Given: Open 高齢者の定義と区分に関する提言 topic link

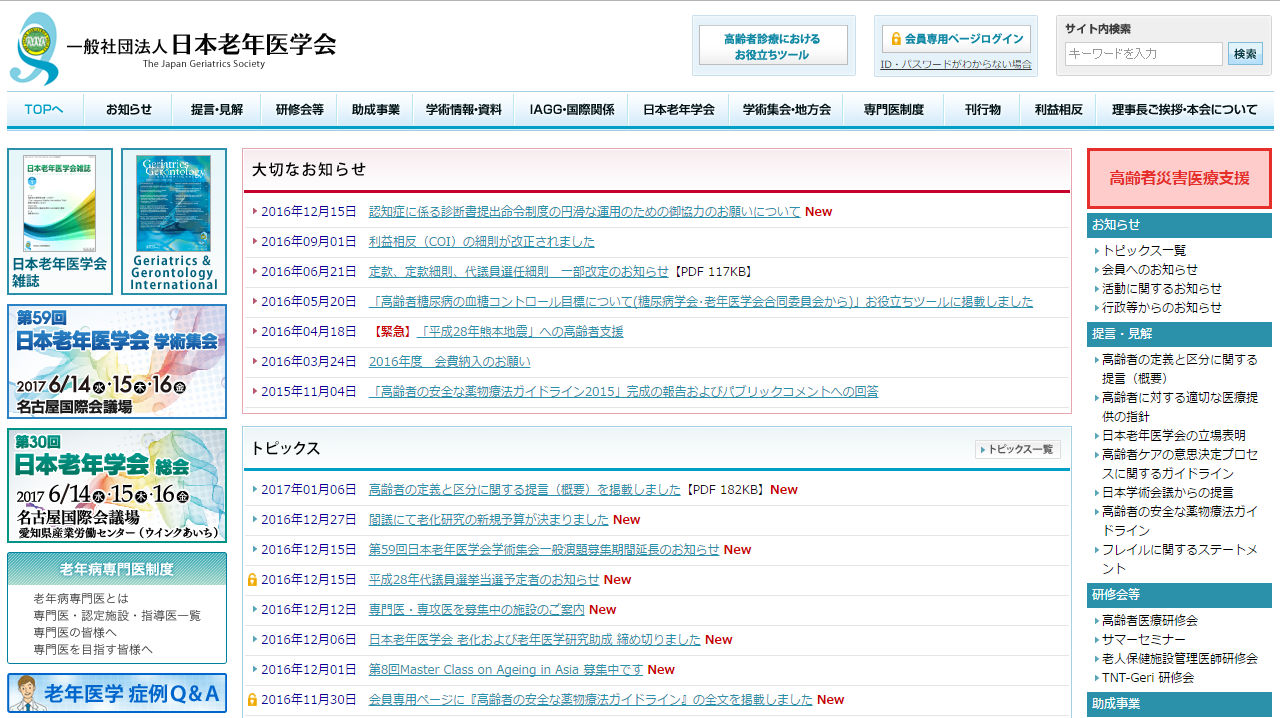Looking at the screenshot, I should point(525,490).
